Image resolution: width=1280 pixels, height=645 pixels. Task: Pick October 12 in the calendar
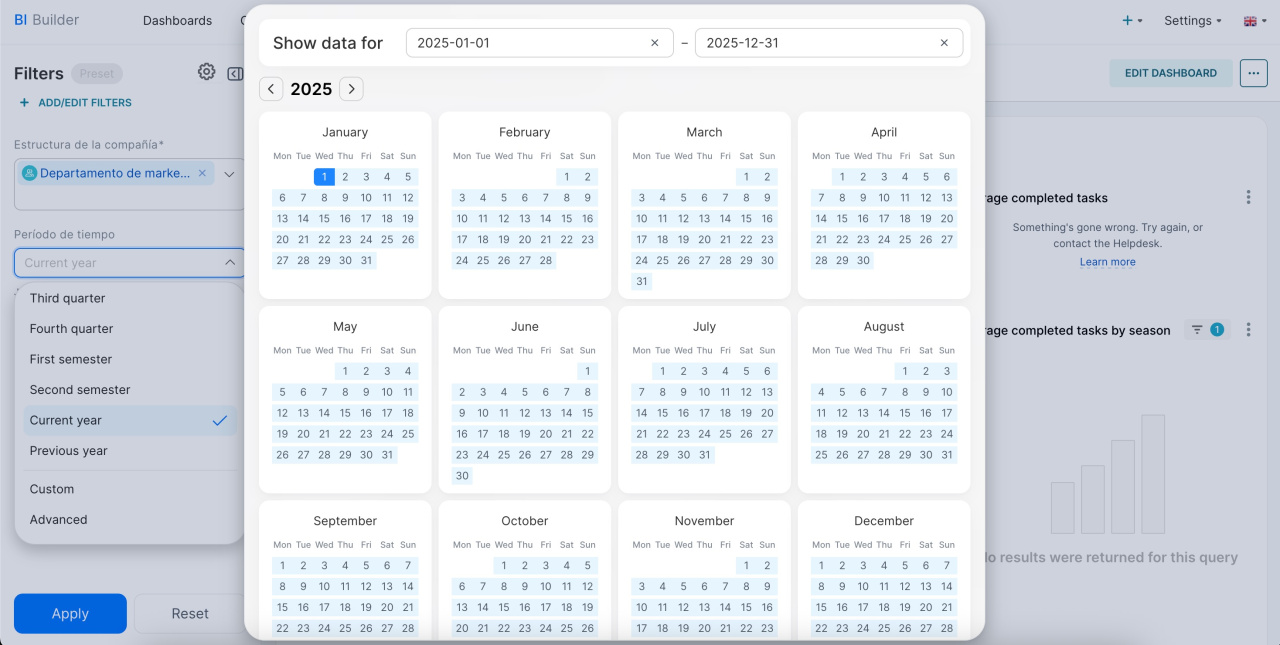coord(588,587)
